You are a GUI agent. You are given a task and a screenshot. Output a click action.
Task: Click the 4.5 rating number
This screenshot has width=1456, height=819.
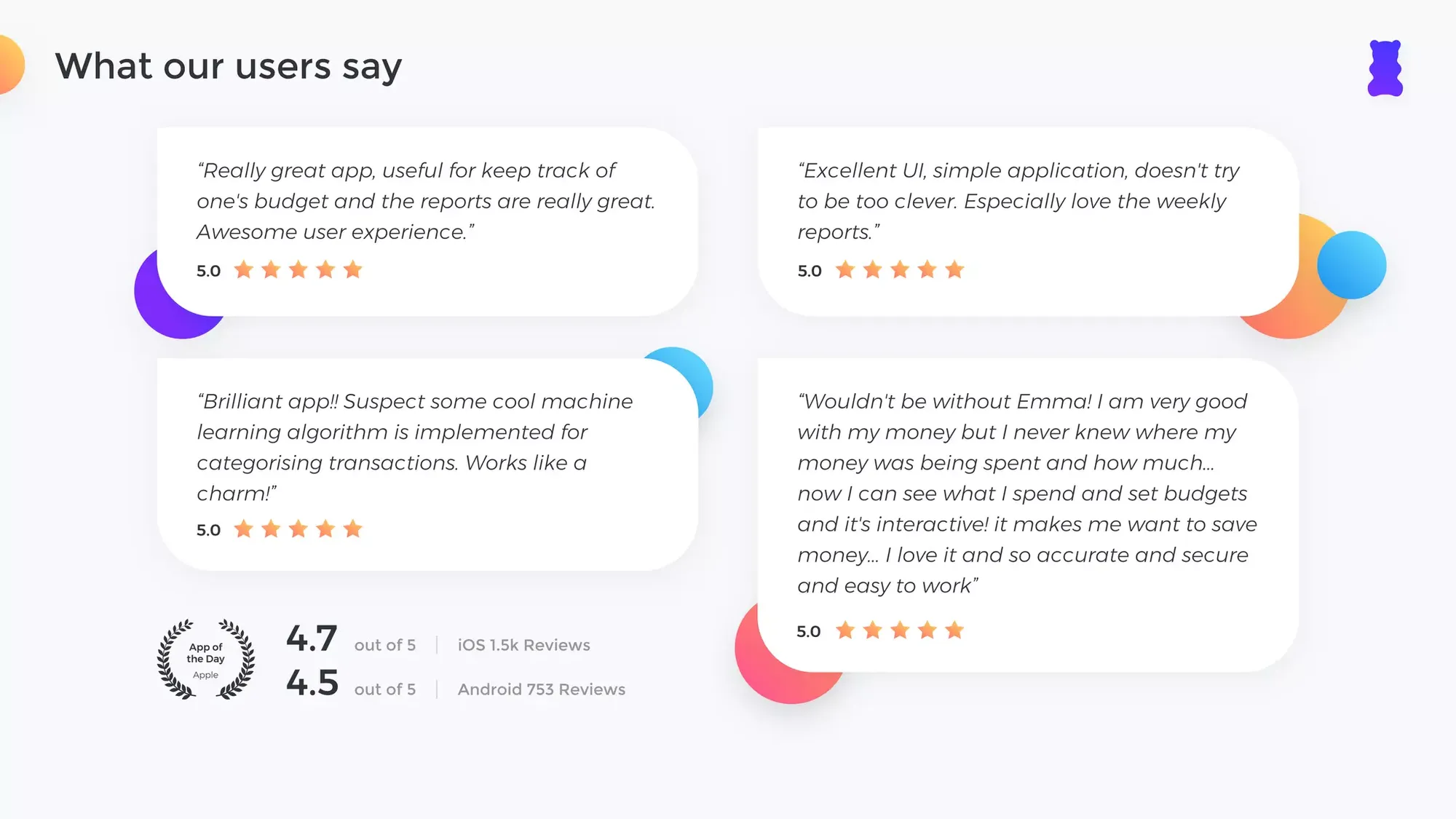[x=312, y=684]
